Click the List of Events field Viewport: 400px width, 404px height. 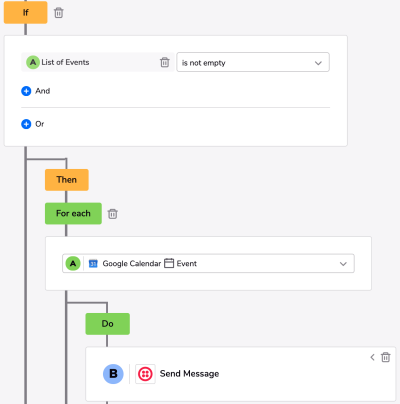(x=98, y=62)
